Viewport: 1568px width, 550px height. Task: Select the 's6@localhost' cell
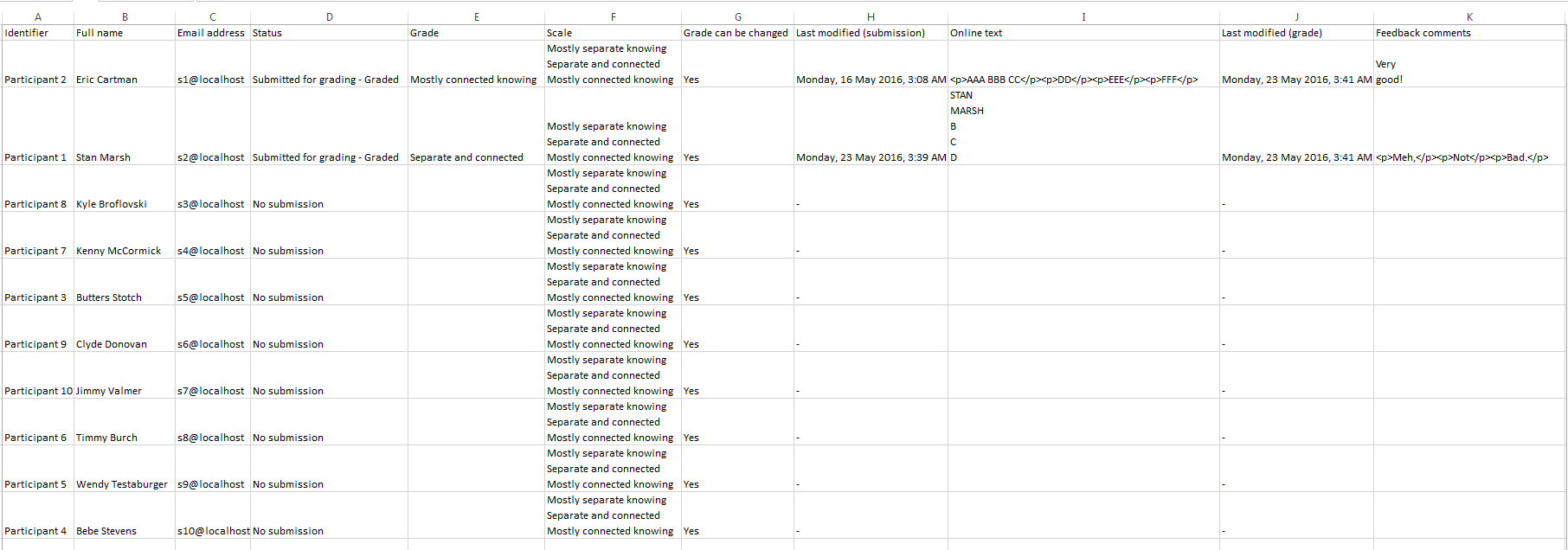point(213,329)
